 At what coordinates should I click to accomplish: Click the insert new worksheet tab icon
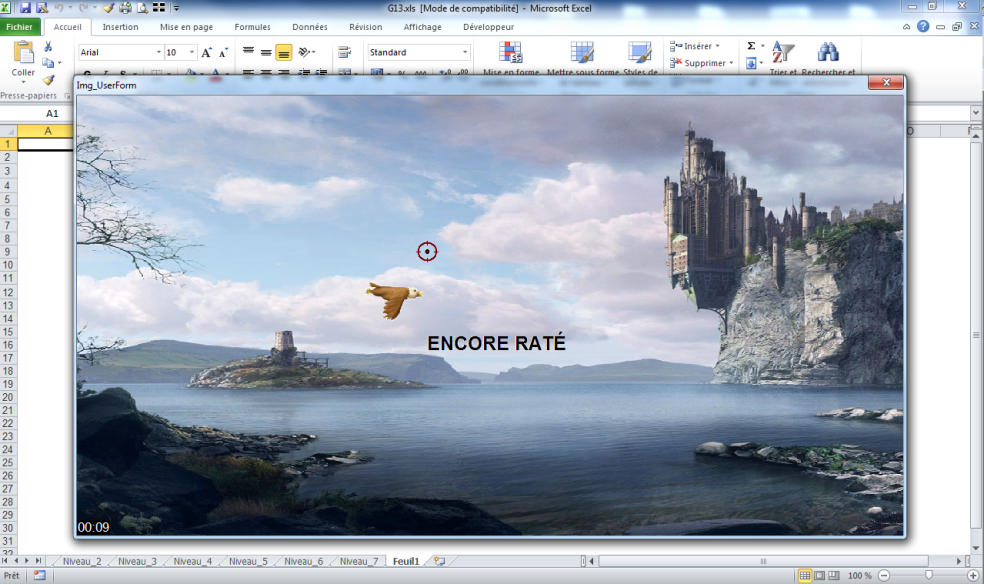[439, 562]
